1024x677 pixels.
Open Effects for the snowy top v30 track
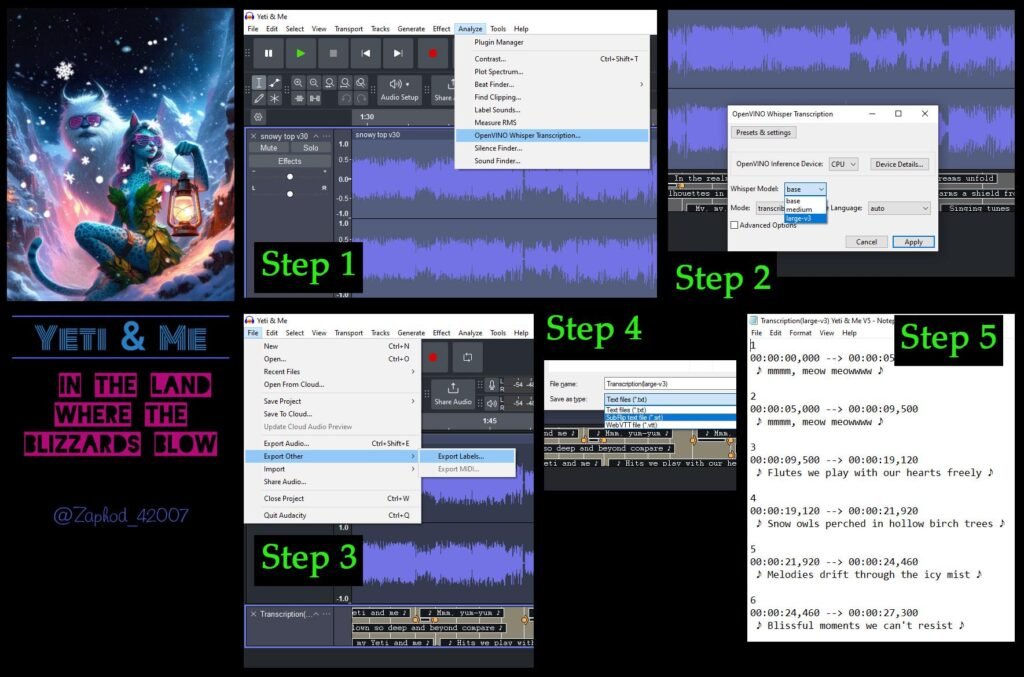point(289,161)
